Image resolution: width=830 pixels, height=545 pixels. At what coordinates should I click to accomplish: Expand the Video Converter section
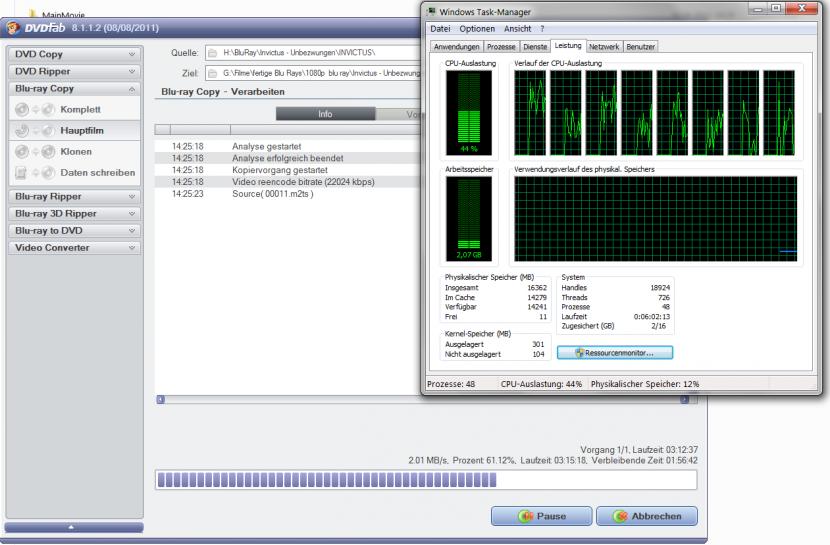coord(75,248)
